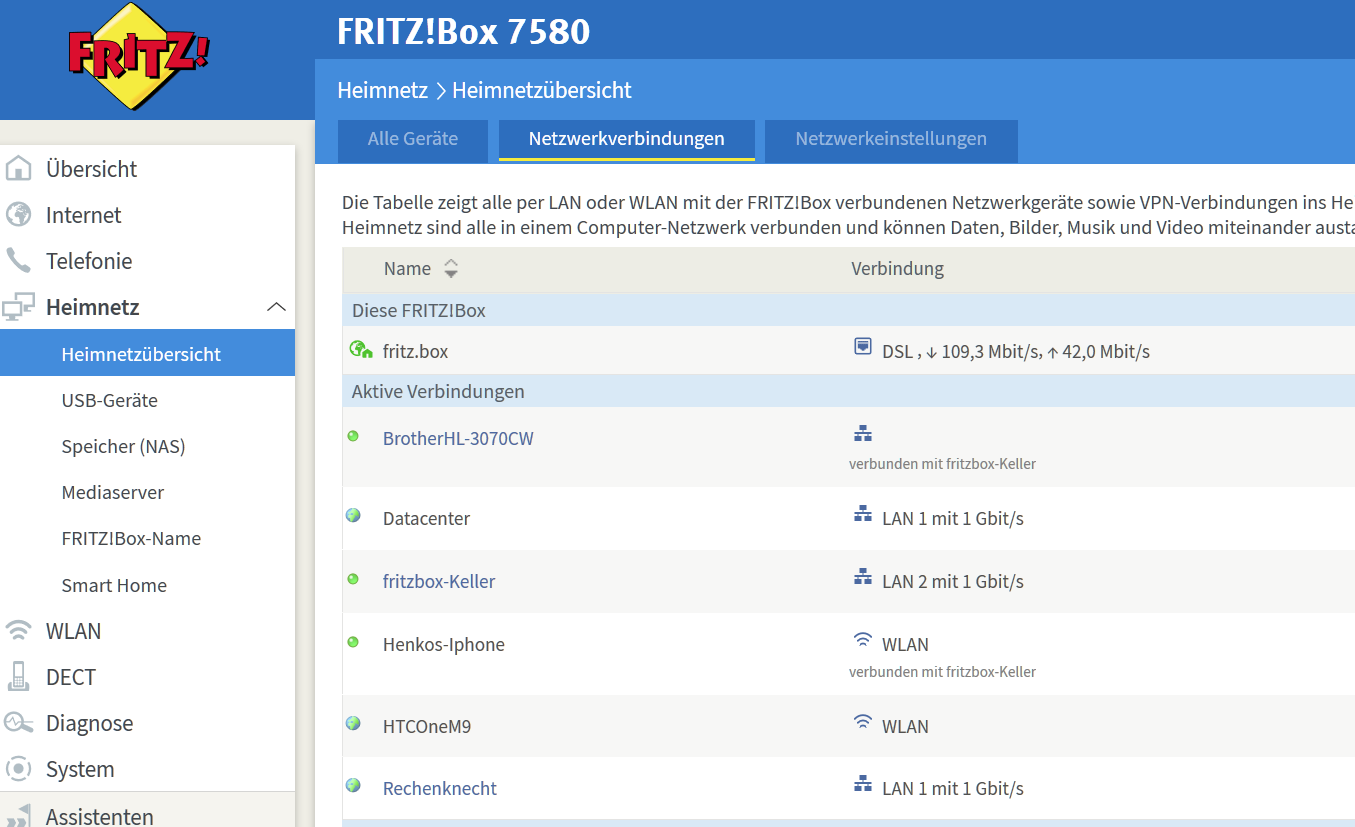Select the Netzwerkverbindungen tab
This screenshot has width=1355, height=827.
pos(627,140)
